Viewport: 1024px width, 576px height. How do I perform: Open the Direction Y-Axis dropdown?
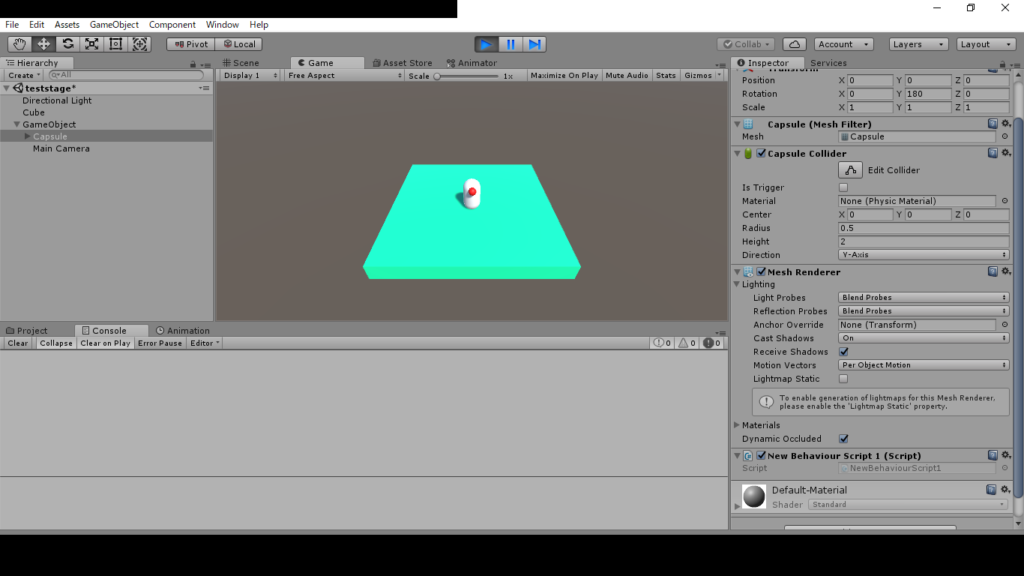tap(923, 255)
